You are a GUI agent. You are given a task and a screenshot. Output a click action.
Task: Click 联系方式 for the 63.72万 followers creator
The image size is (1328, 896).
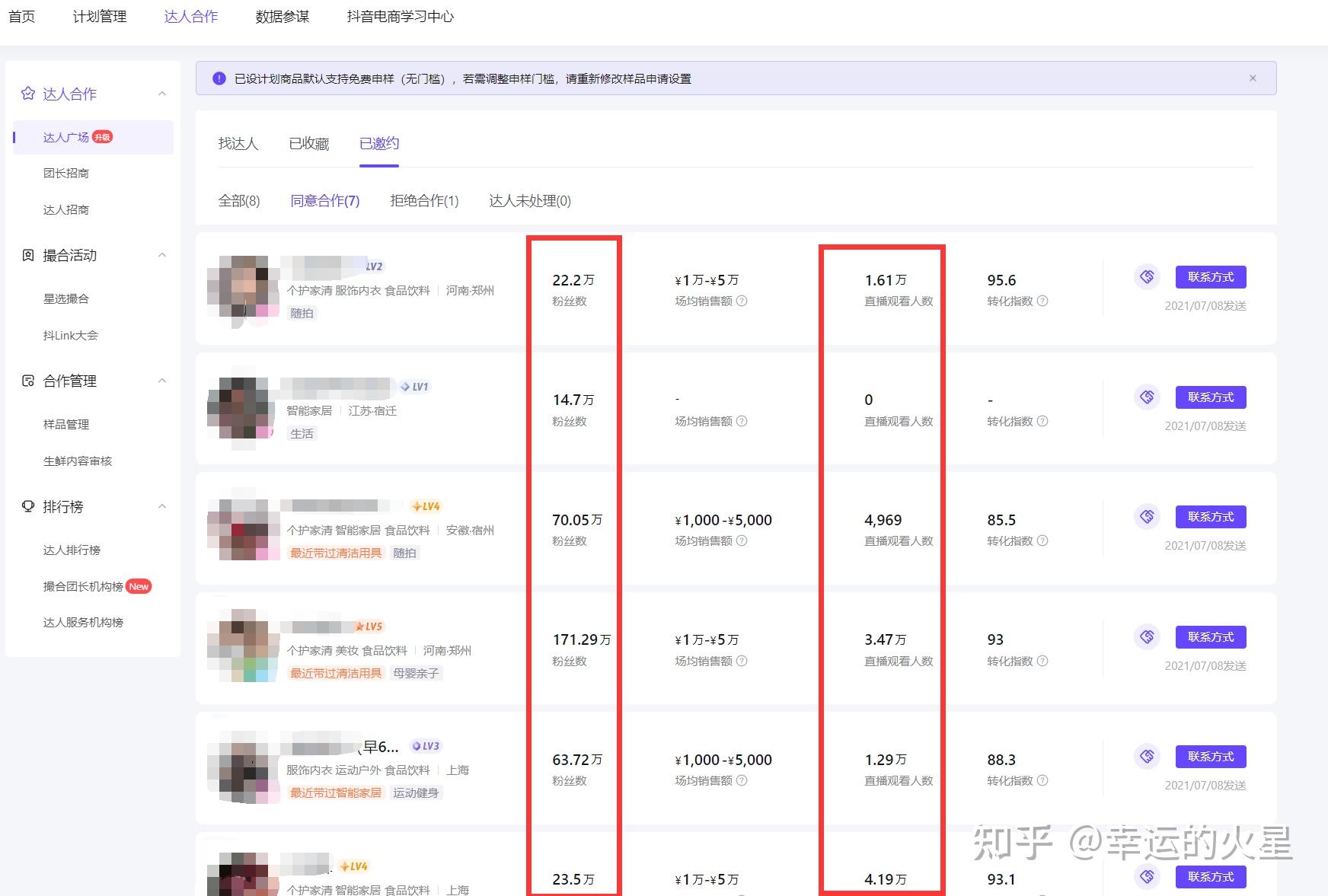(x=1211, y=757)
